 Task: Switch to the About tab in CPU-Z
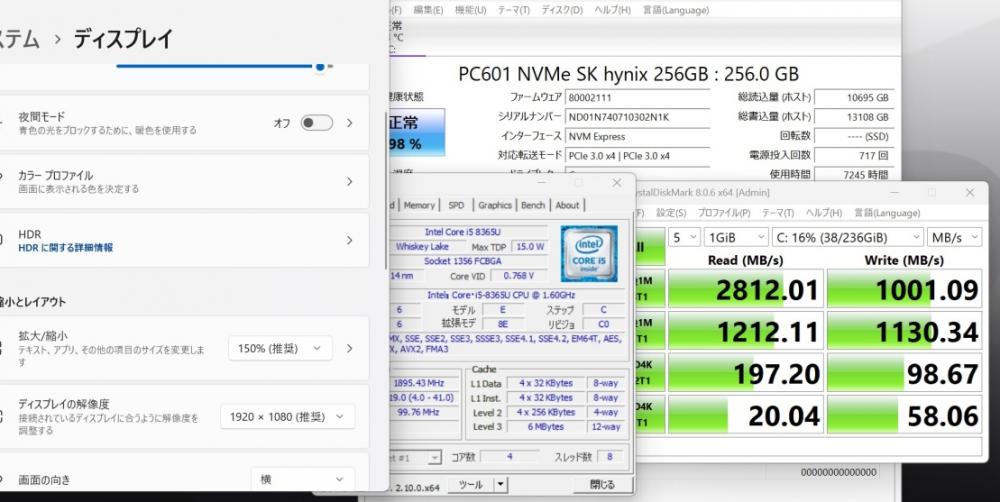567,205
